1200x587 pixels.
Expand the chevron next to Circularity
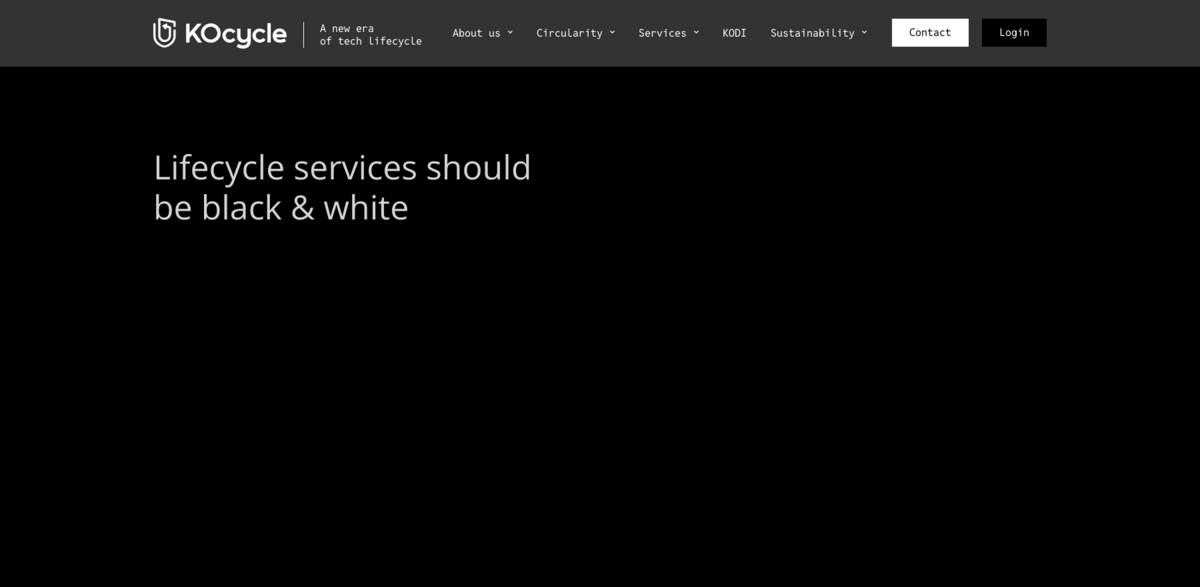coord(612,32)
